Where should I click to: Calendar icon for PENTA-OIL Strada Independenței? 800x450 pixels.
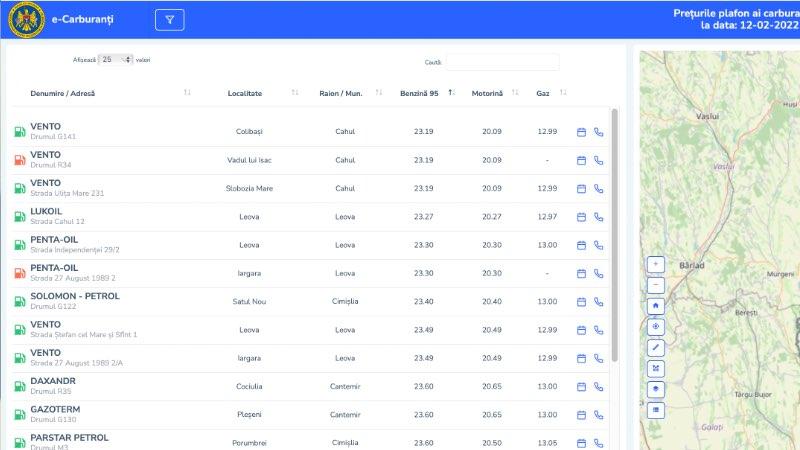pos(581,245)
